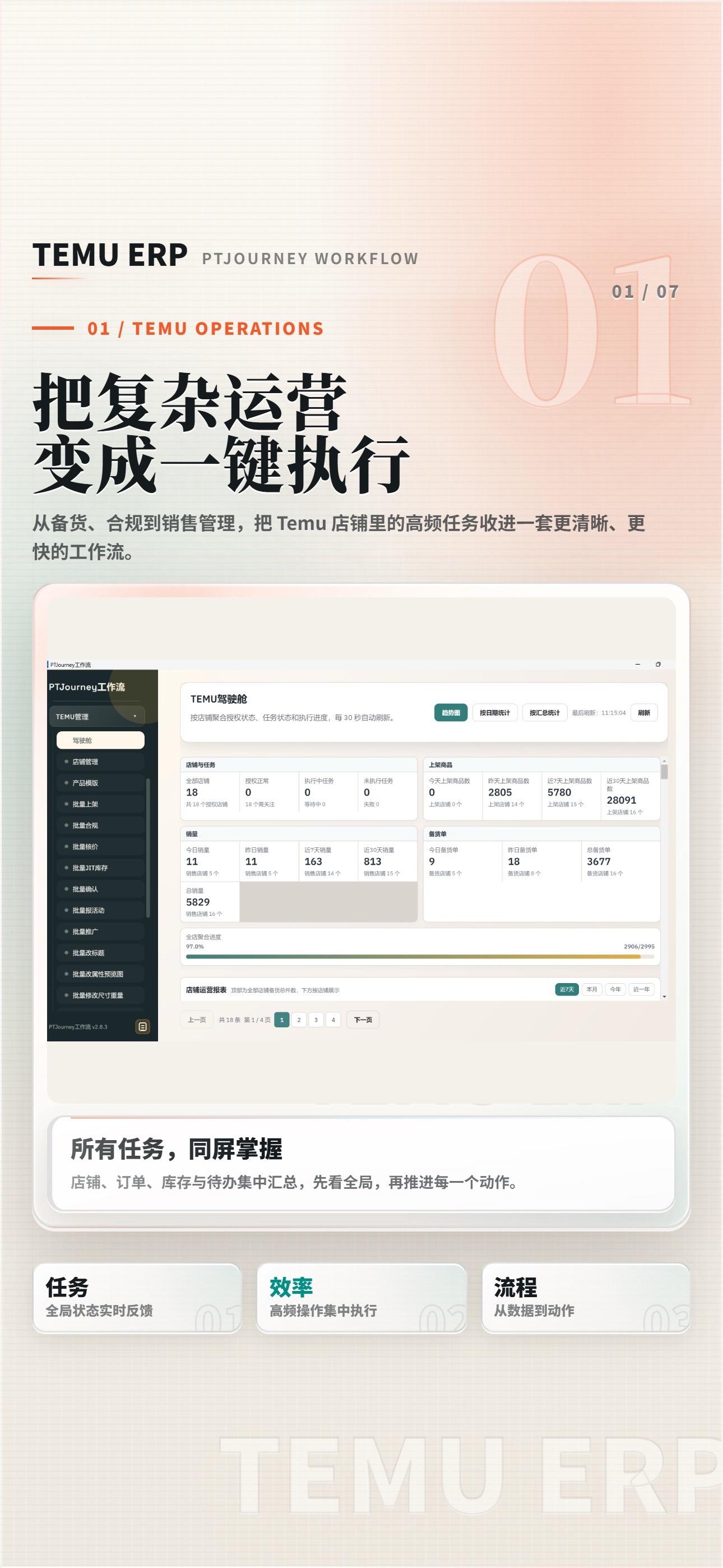Click 今日备货单 value 9
Image resolution: width=723 pixels, height=1568 pixels.
[432, 861]
